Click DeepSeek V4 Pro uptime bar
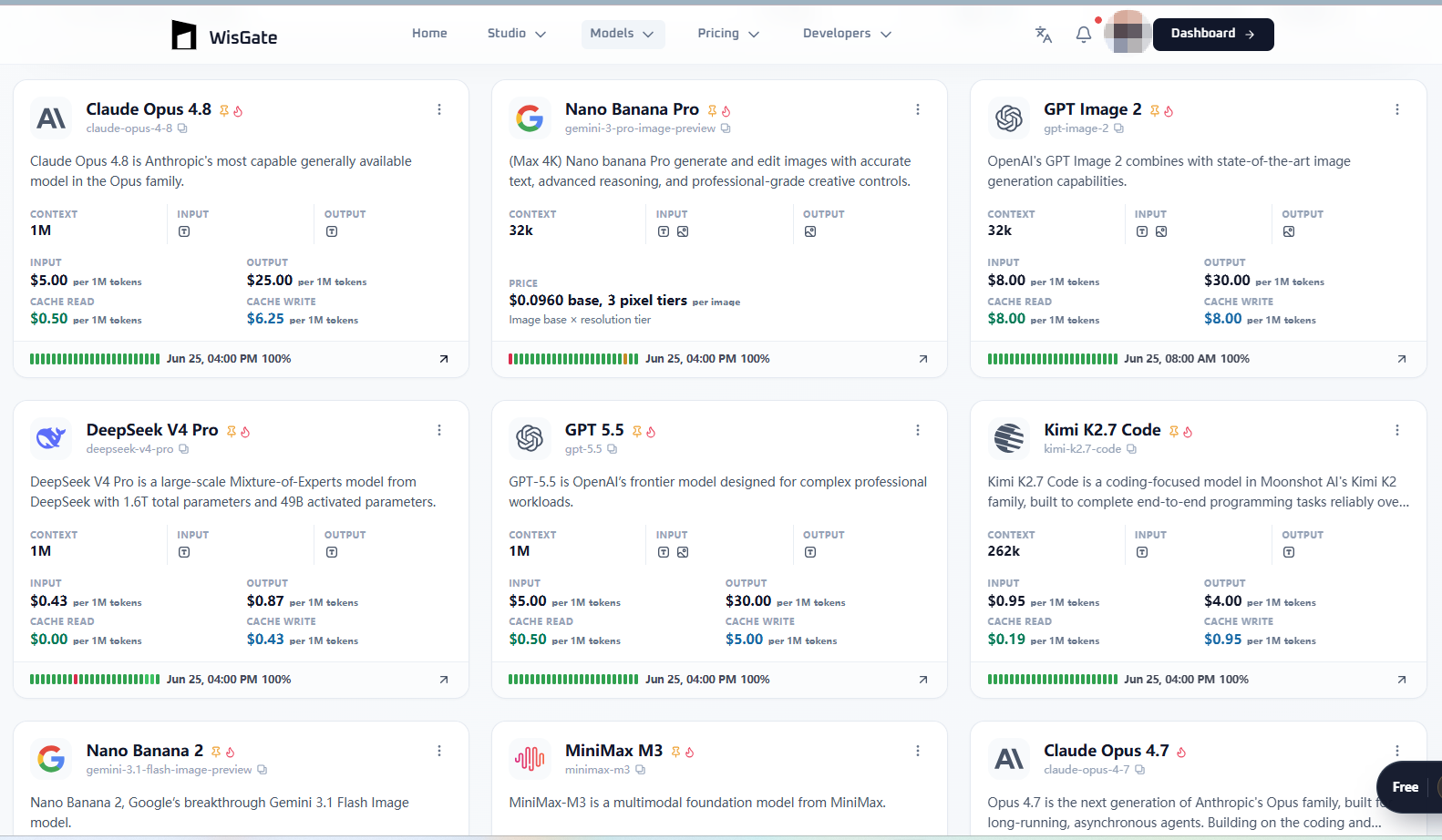 coord(95,680)
